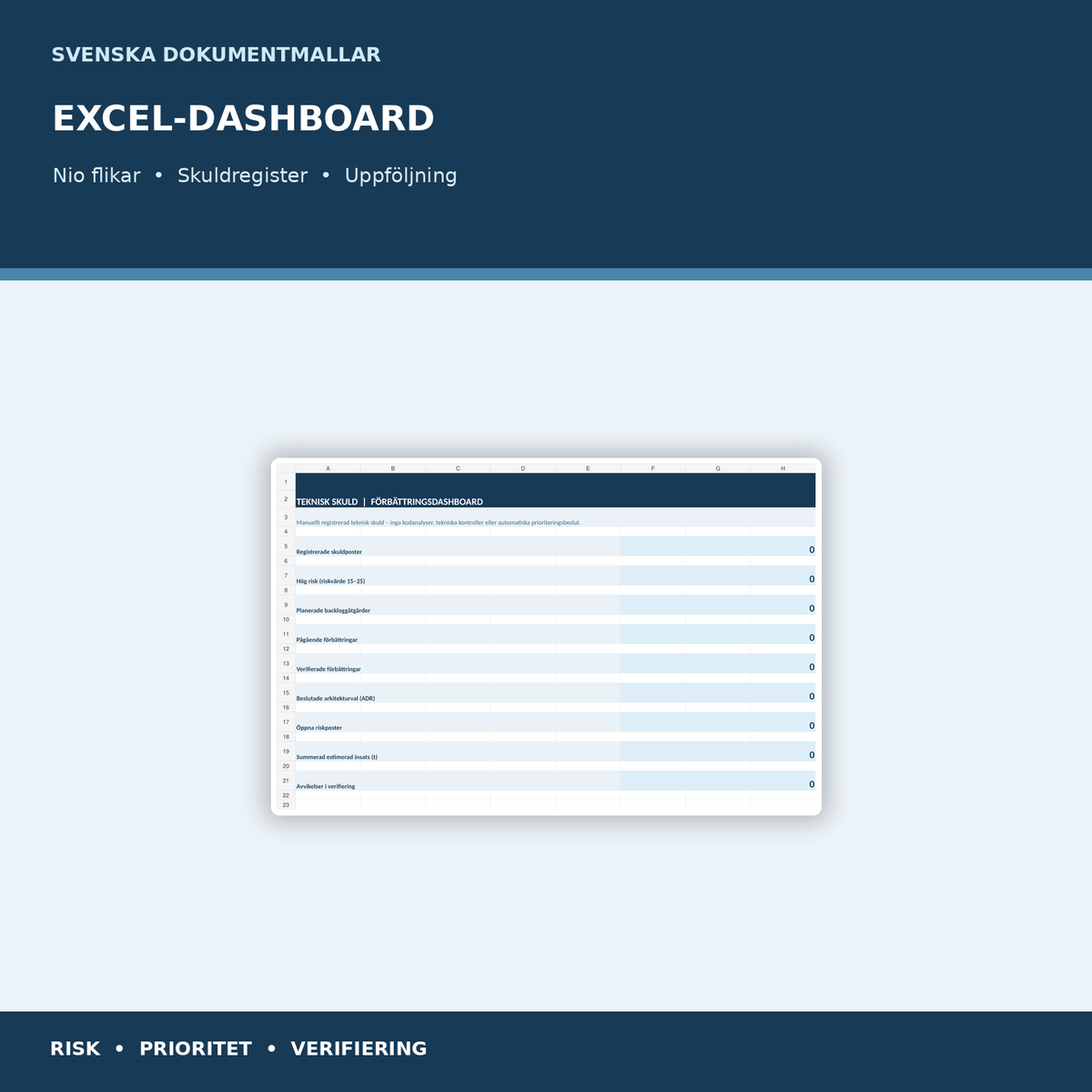Viewport: 1092px width, 1092px height.
Task: Click the PRIORITET footer word
Action: [x=196, y=1048]
